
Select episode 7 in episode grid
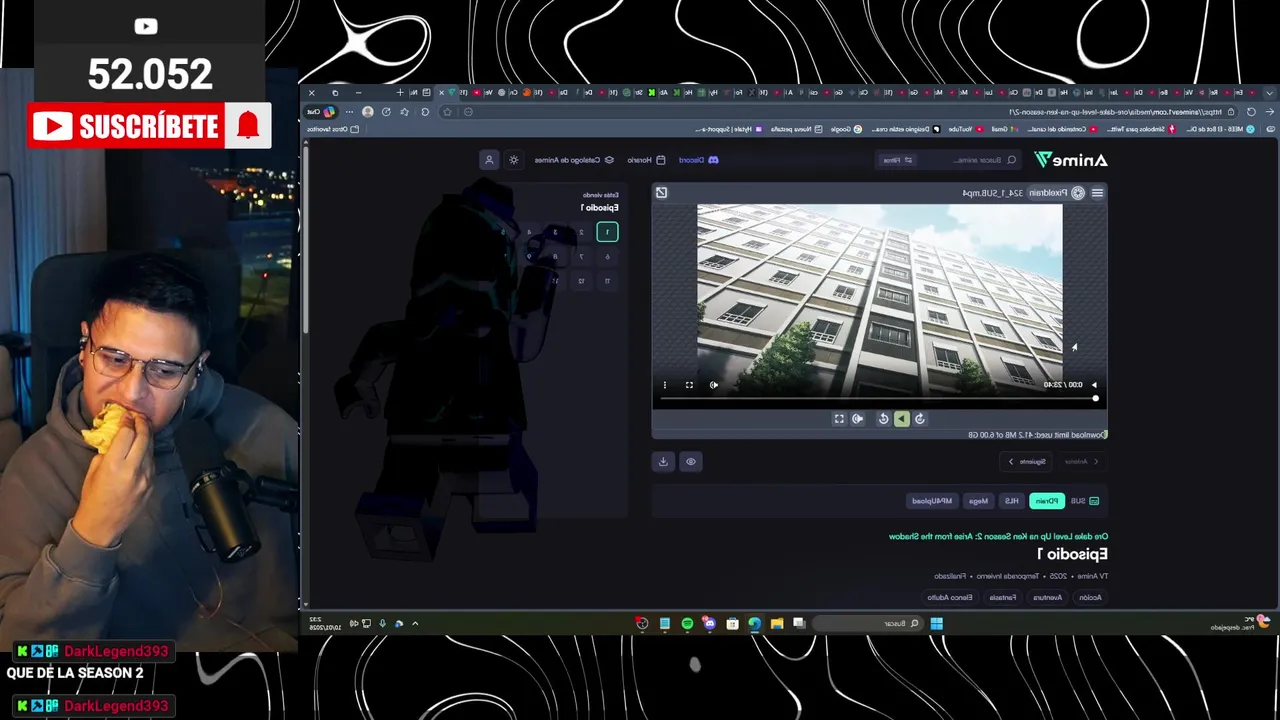point(581,257)
